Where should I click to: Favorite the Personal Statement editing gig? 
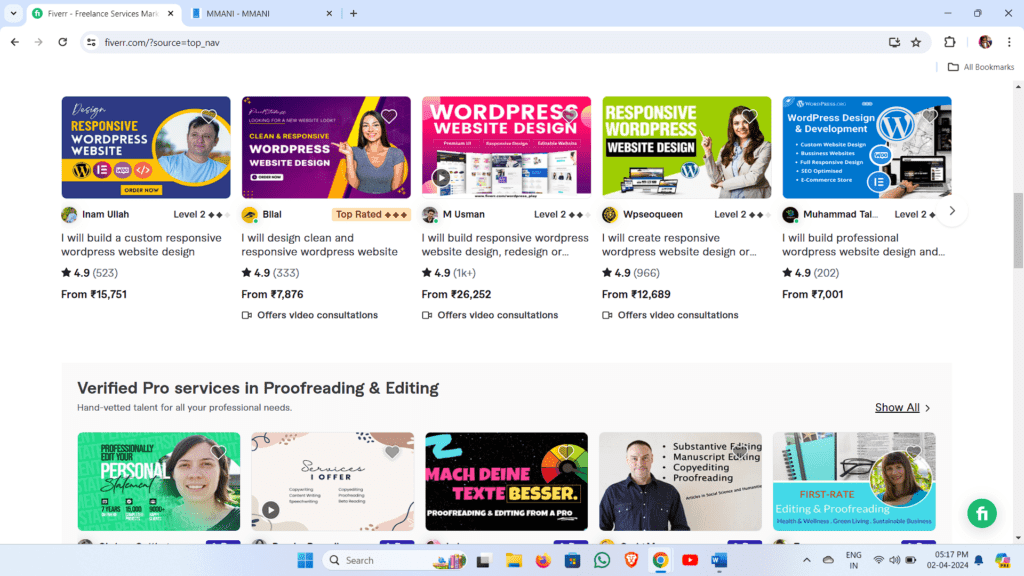(218, 451)
